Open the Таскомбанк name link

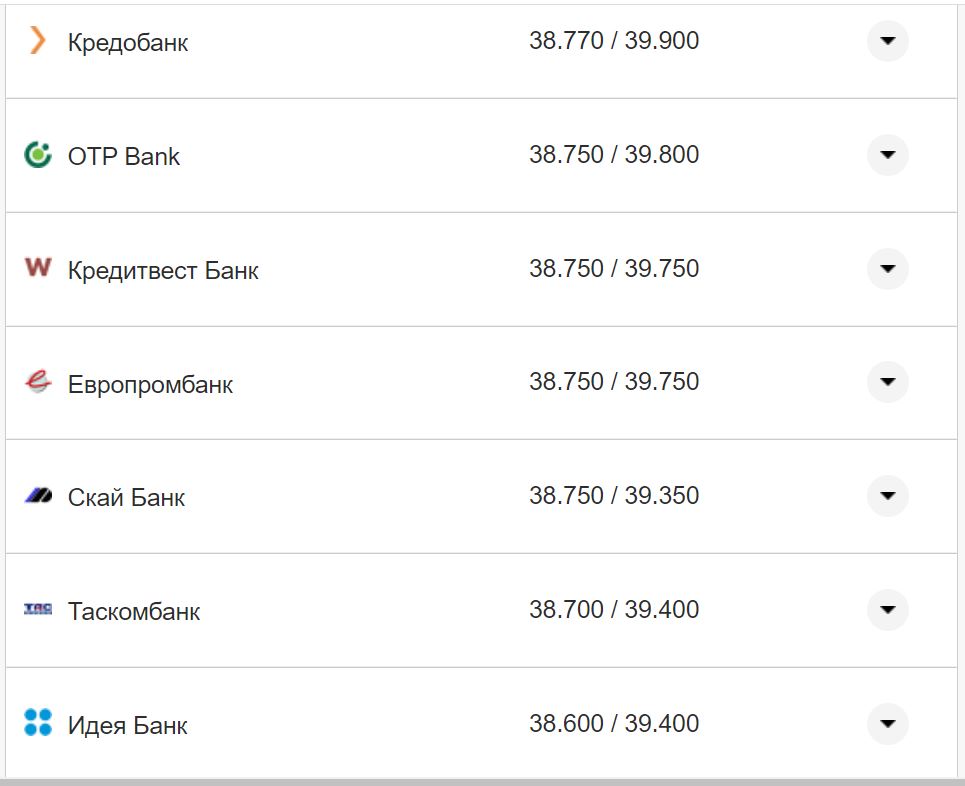pyautogui.click(x=134, y=611)
